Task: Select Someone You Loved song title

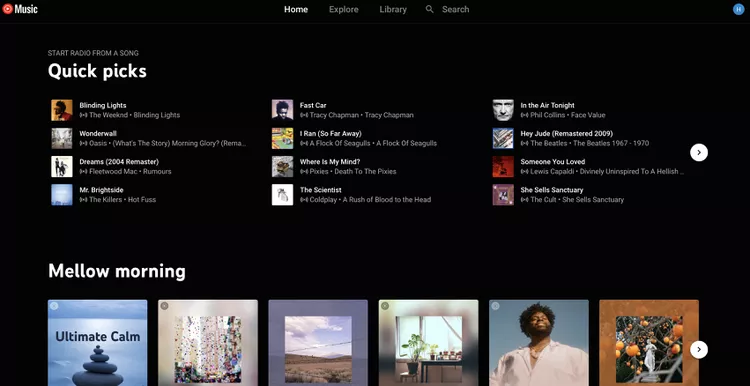Action: pyautogui.click(x=553, y=162)
